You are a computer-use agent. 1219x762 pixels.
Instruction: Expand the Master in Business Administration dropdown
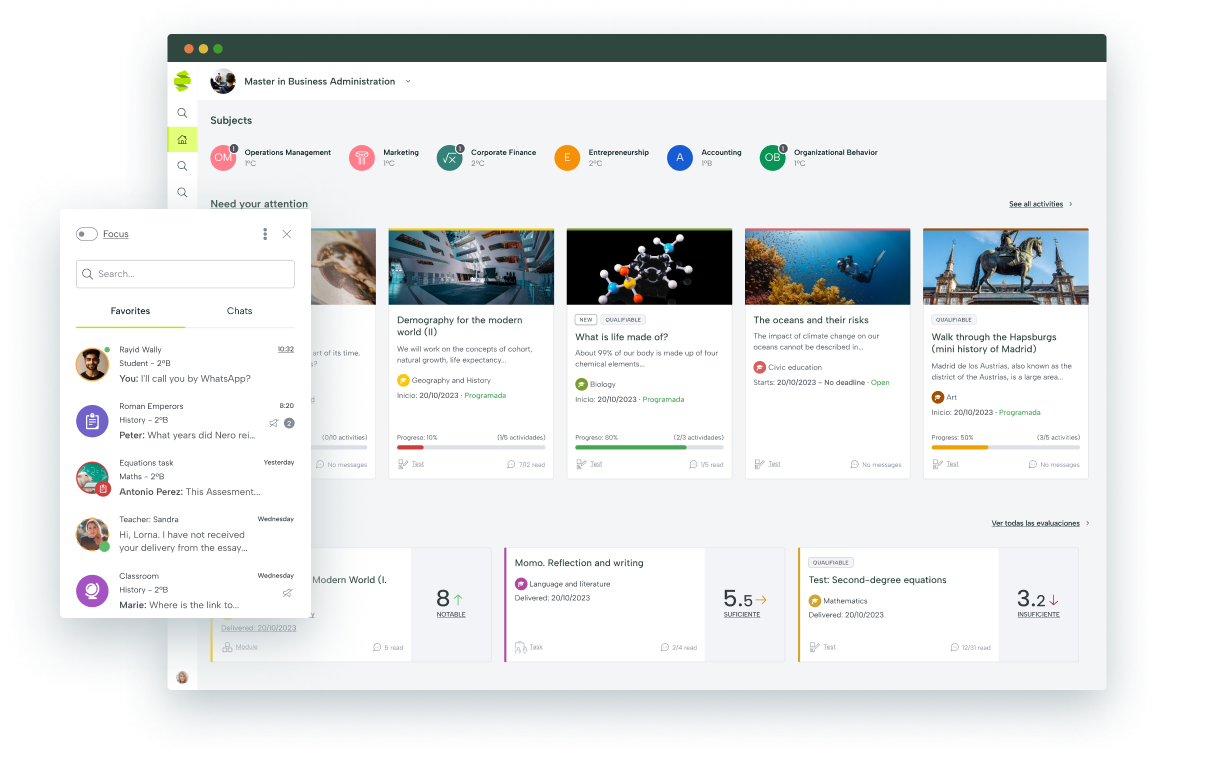point(408,82)
